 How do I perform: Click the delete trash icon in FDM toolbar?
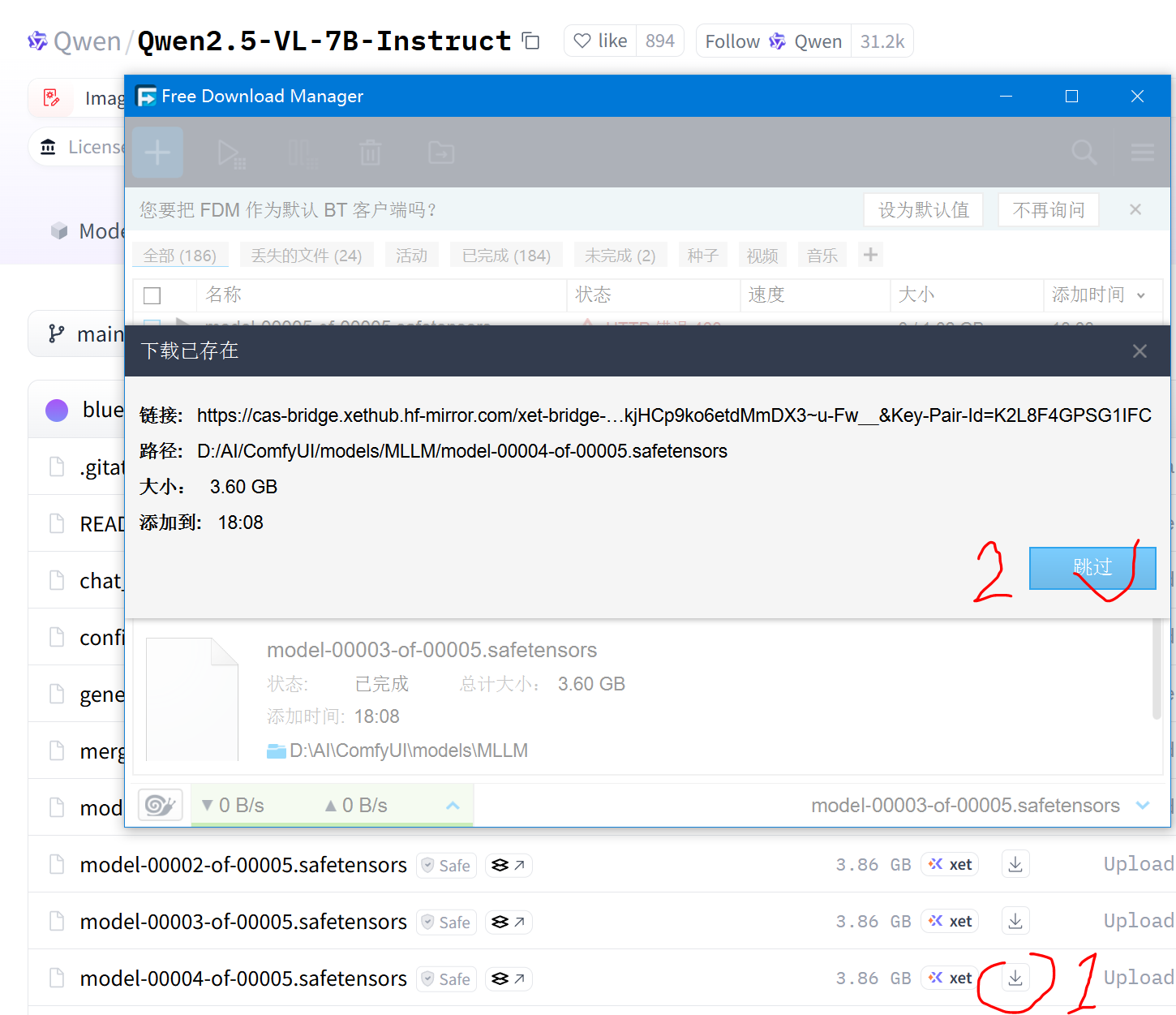371,153
